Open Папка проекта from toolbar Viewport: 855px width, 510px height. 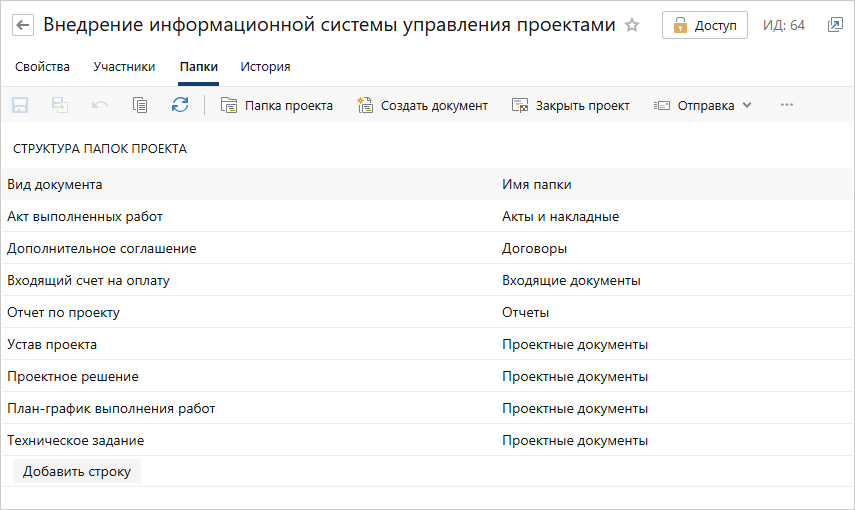(x=277, y=105)
